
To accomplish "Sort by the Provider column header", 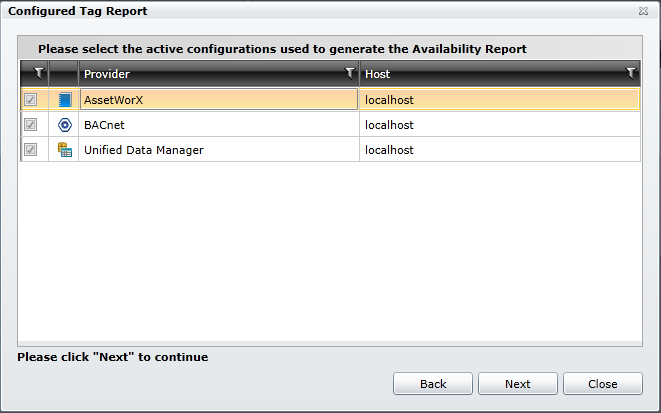I will pos(200,74).
